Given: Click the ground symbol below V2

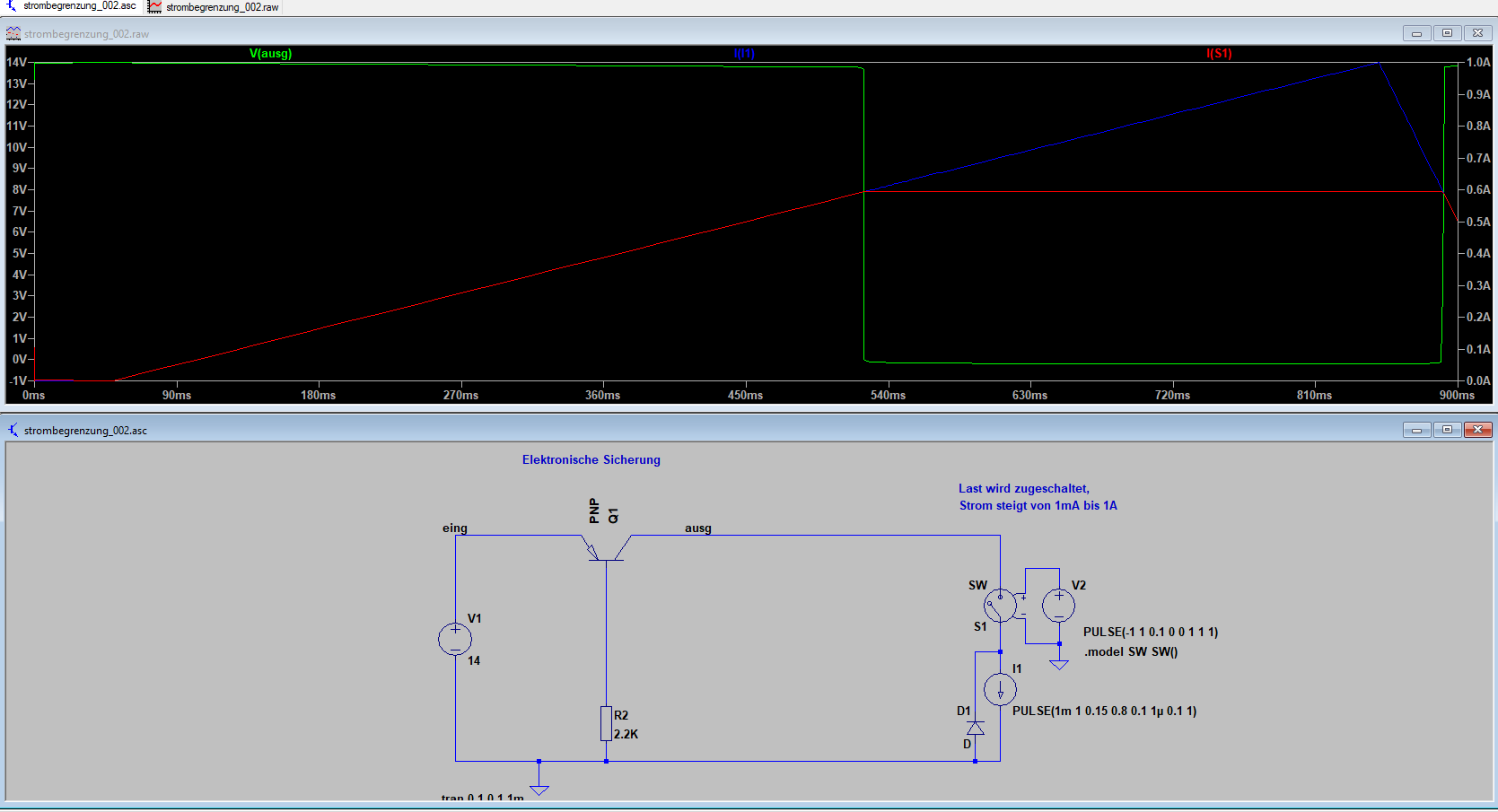Looking at the screenshot, I should tap(1059, 664).
